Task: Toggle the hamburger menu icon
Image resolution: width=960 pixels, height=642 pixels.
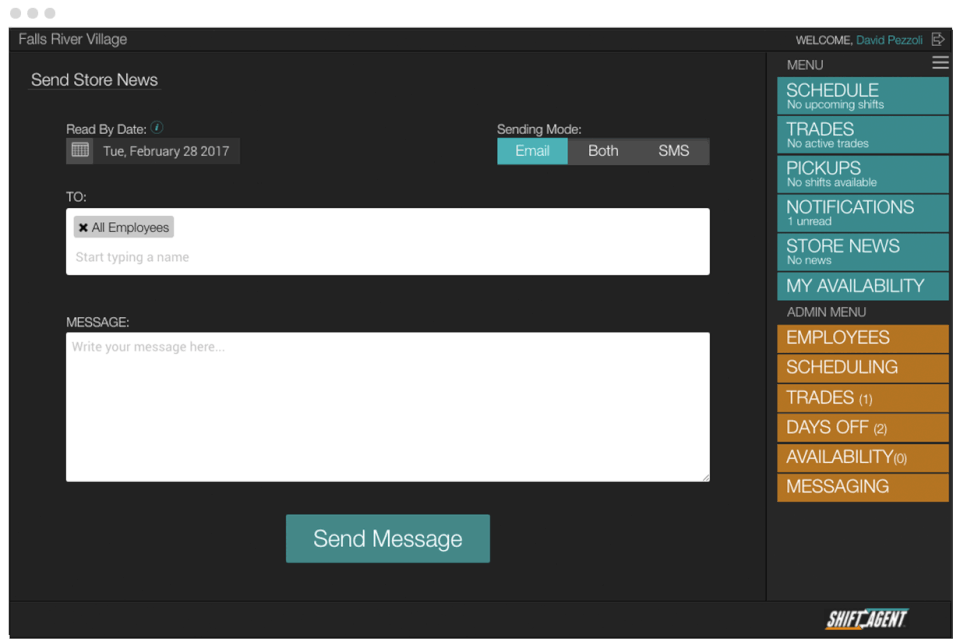Action: (x=940, y=62)
